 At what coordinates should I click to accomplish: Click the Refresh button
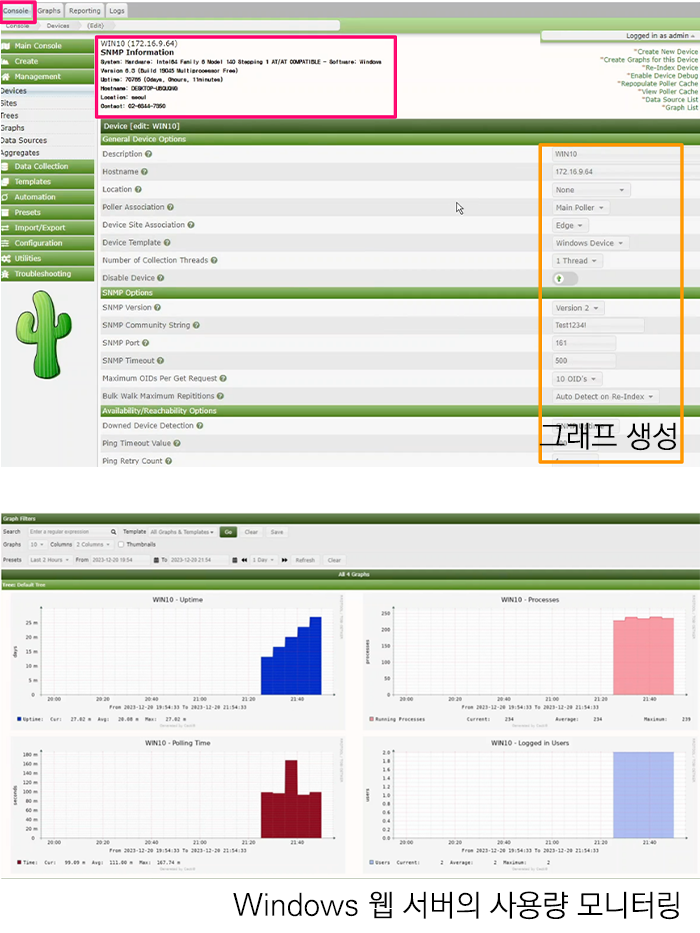tap(305, 560)
